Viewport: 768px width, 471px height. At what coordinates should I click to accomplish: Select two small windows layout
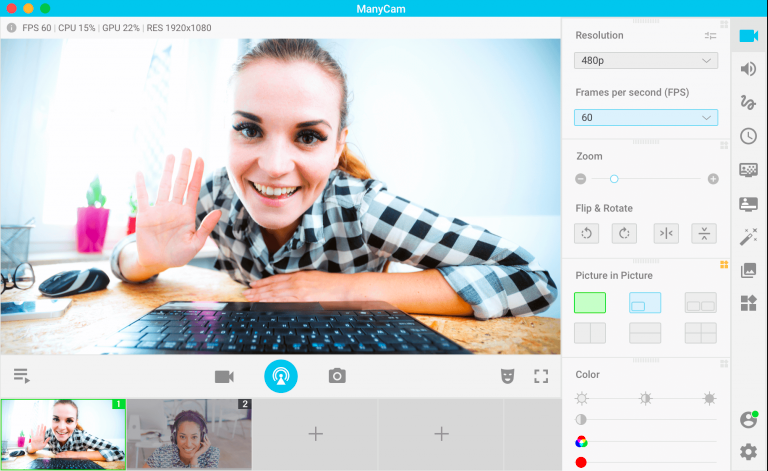(x=700, y=303)
